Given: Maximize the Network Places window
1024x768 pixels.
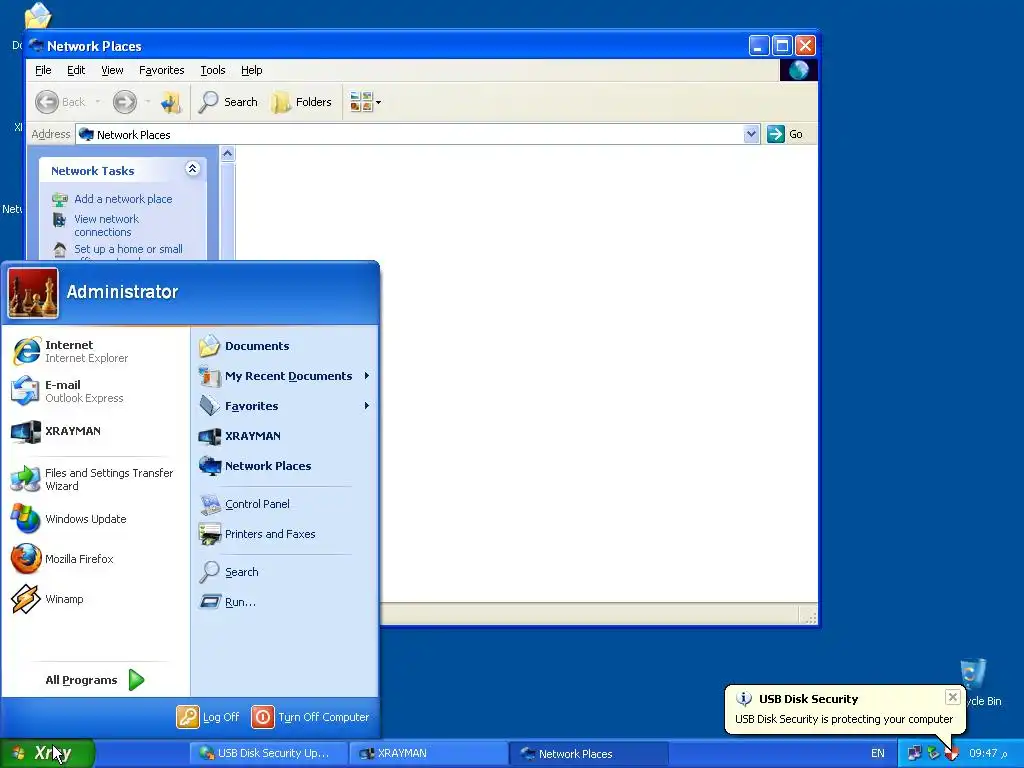Looking at the screenshot, I should point(782,46).
